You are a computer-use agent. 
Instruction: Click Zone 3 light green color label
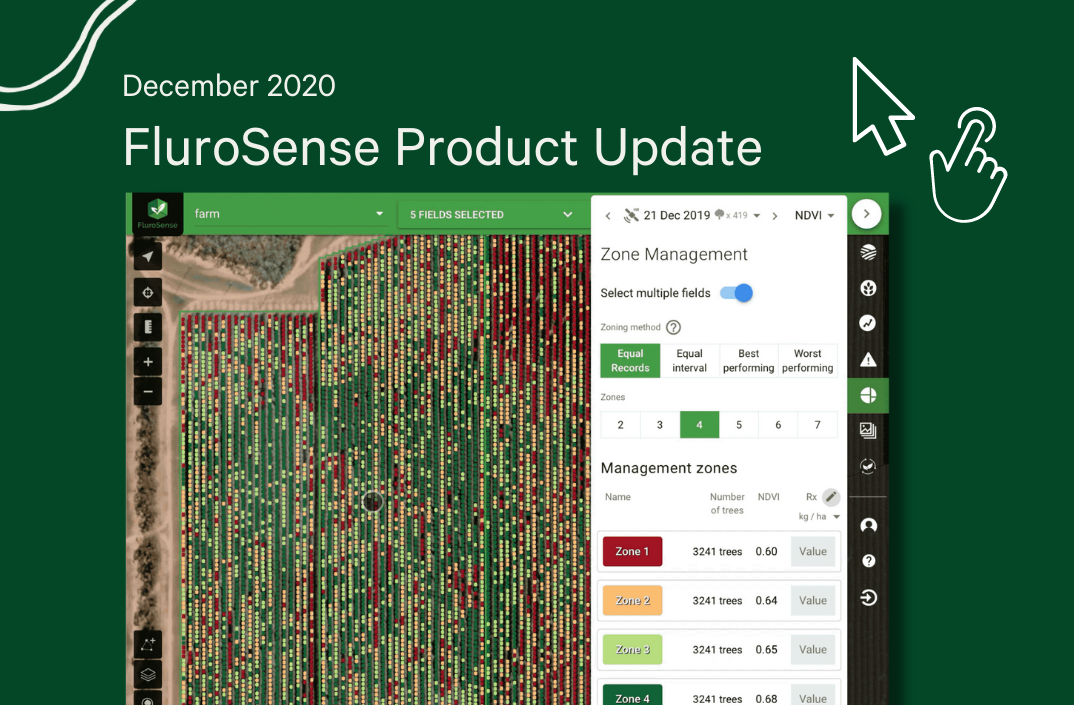[632, 650]
